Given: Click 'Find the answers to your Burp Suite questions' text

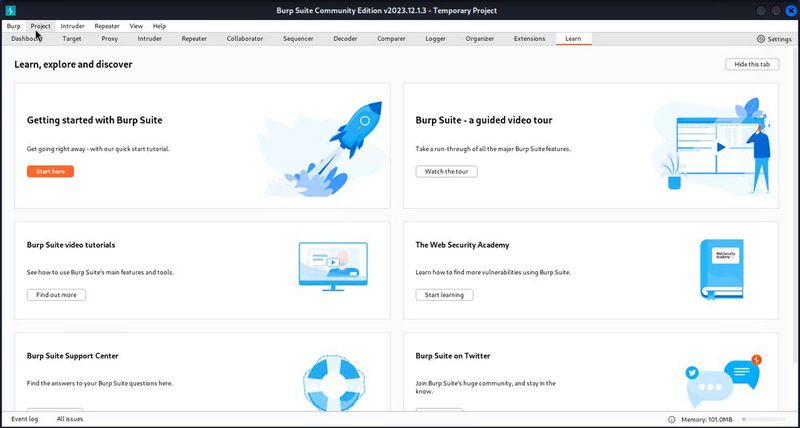Looking at the screenshot, I should (99, 383).
